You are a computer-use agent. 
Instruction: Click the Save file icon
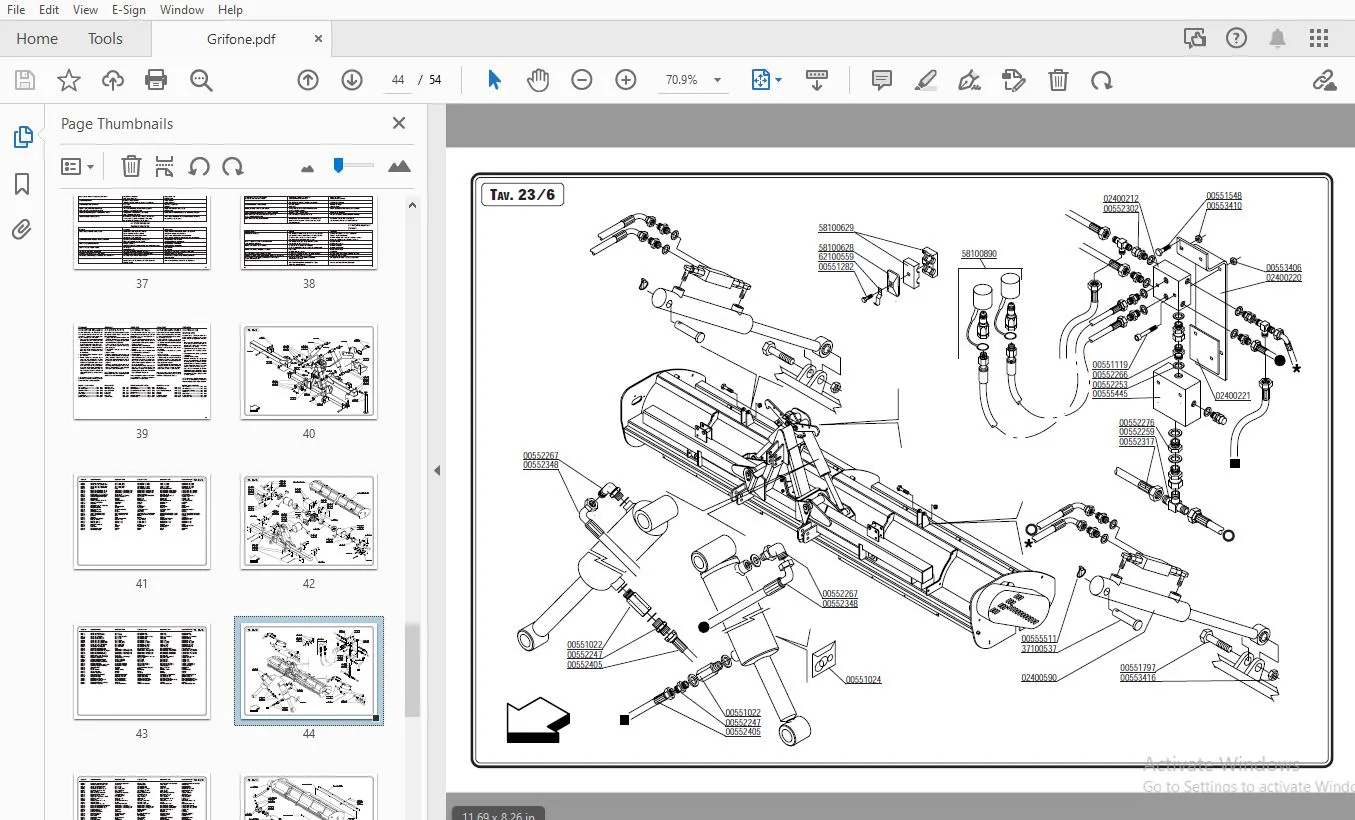(x=25, y=81)
